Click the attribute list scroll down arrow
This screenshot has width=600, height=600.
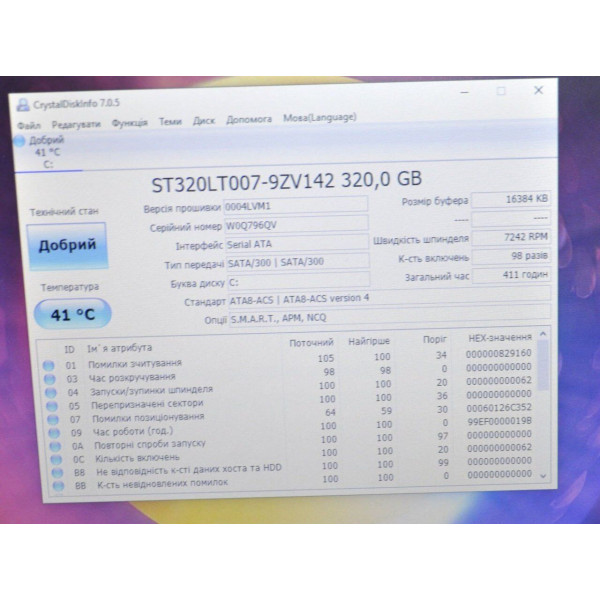[x=543, y=476]
